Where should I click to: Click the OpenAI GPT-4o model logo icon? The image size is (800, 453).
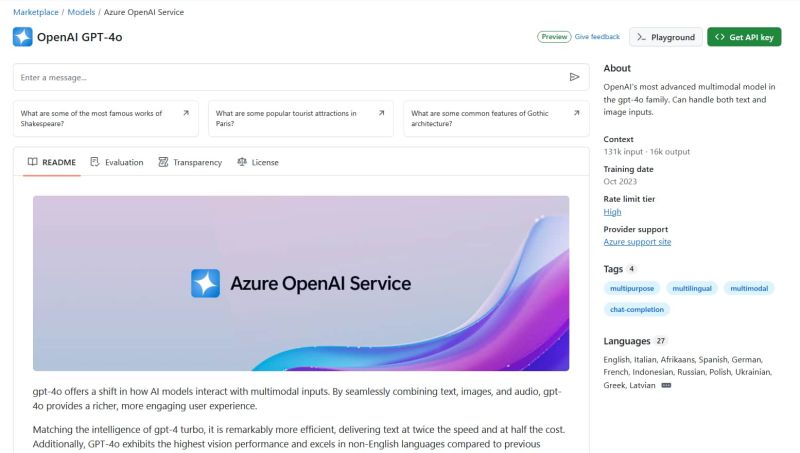coord(22,37)
